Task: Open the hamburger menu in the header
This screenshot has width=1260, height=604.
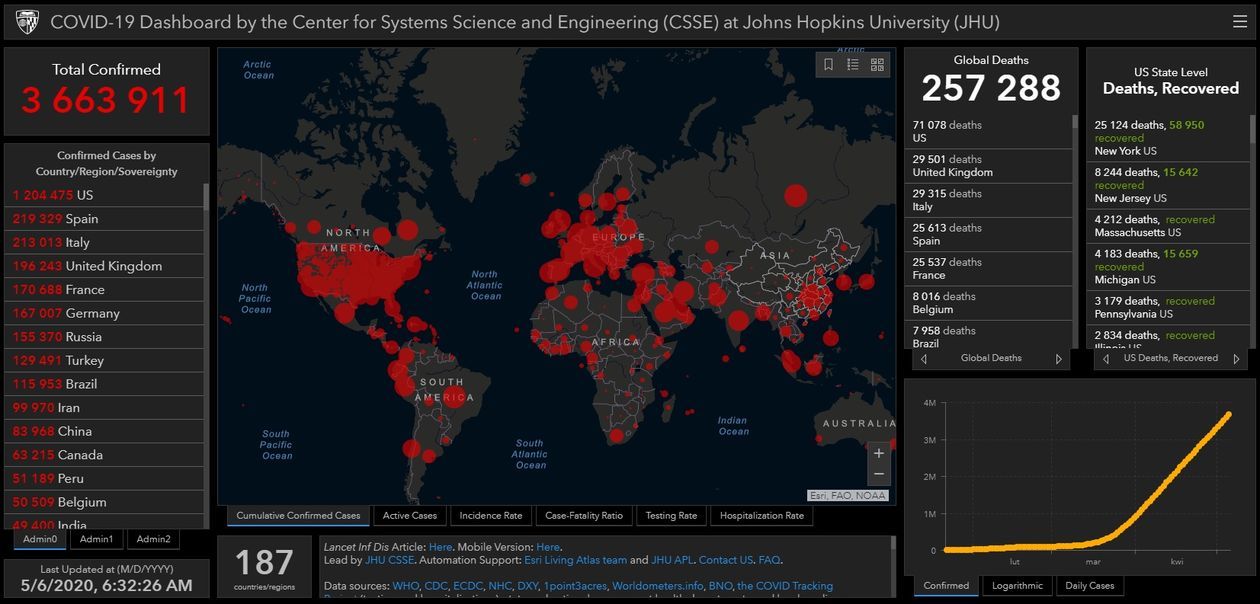Action: [x=1239, y=22]
